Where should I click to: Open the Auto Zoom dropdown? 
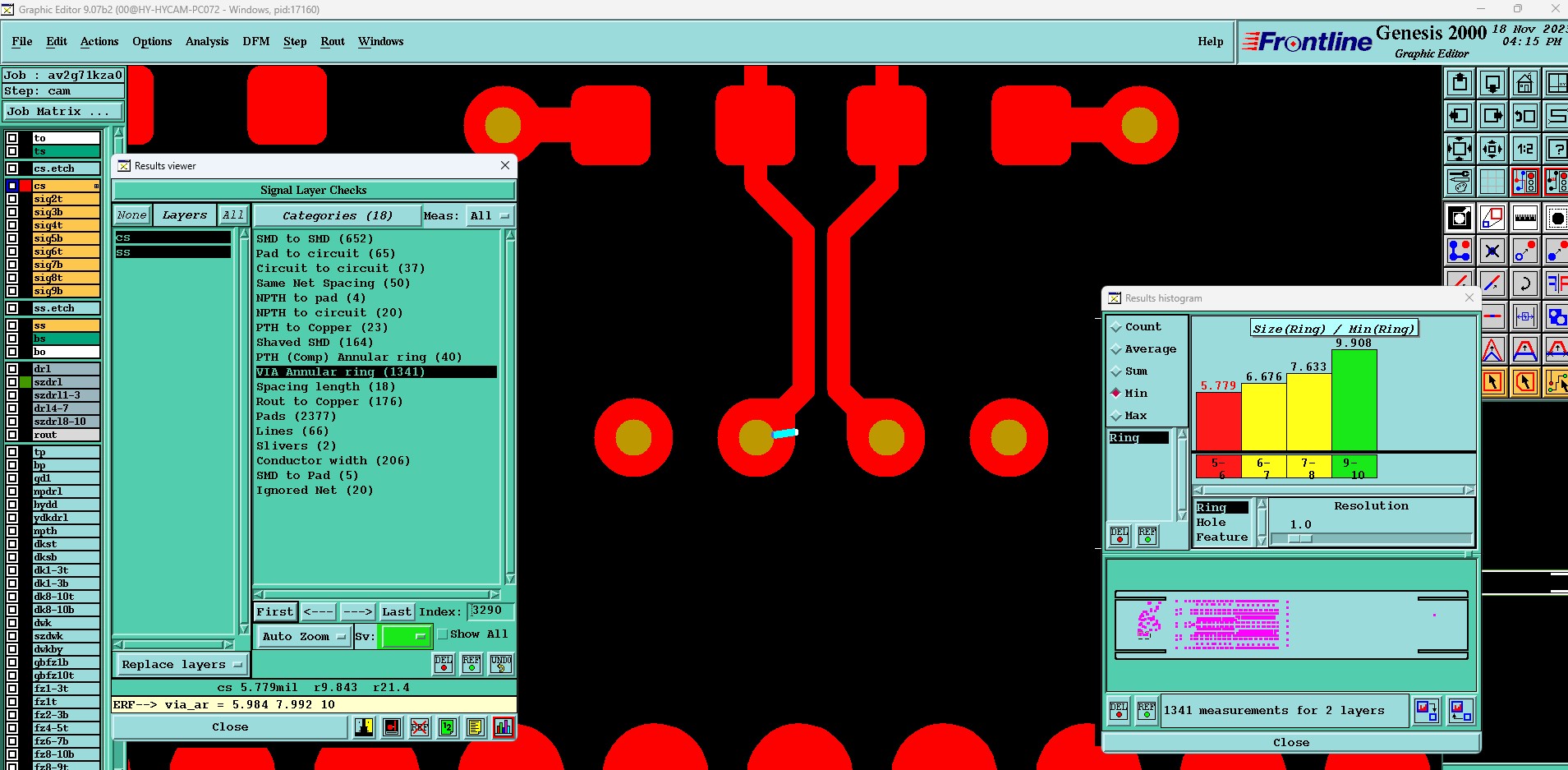point(303,636)
